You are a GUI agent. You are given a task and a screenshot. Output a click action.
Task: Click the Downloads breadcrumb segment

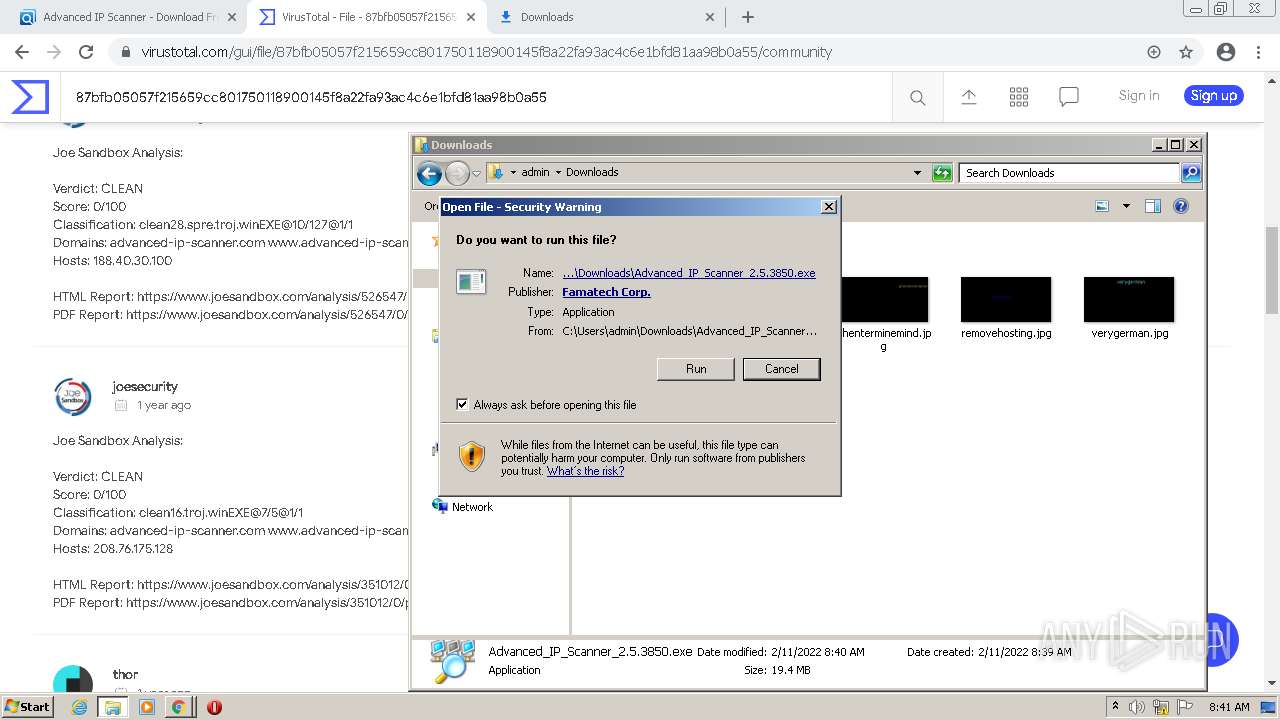coord(592,172)
